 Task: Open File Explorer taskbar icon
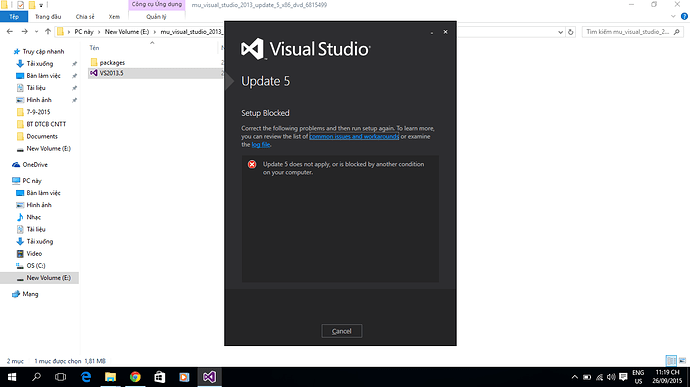(x=110, y=377)
